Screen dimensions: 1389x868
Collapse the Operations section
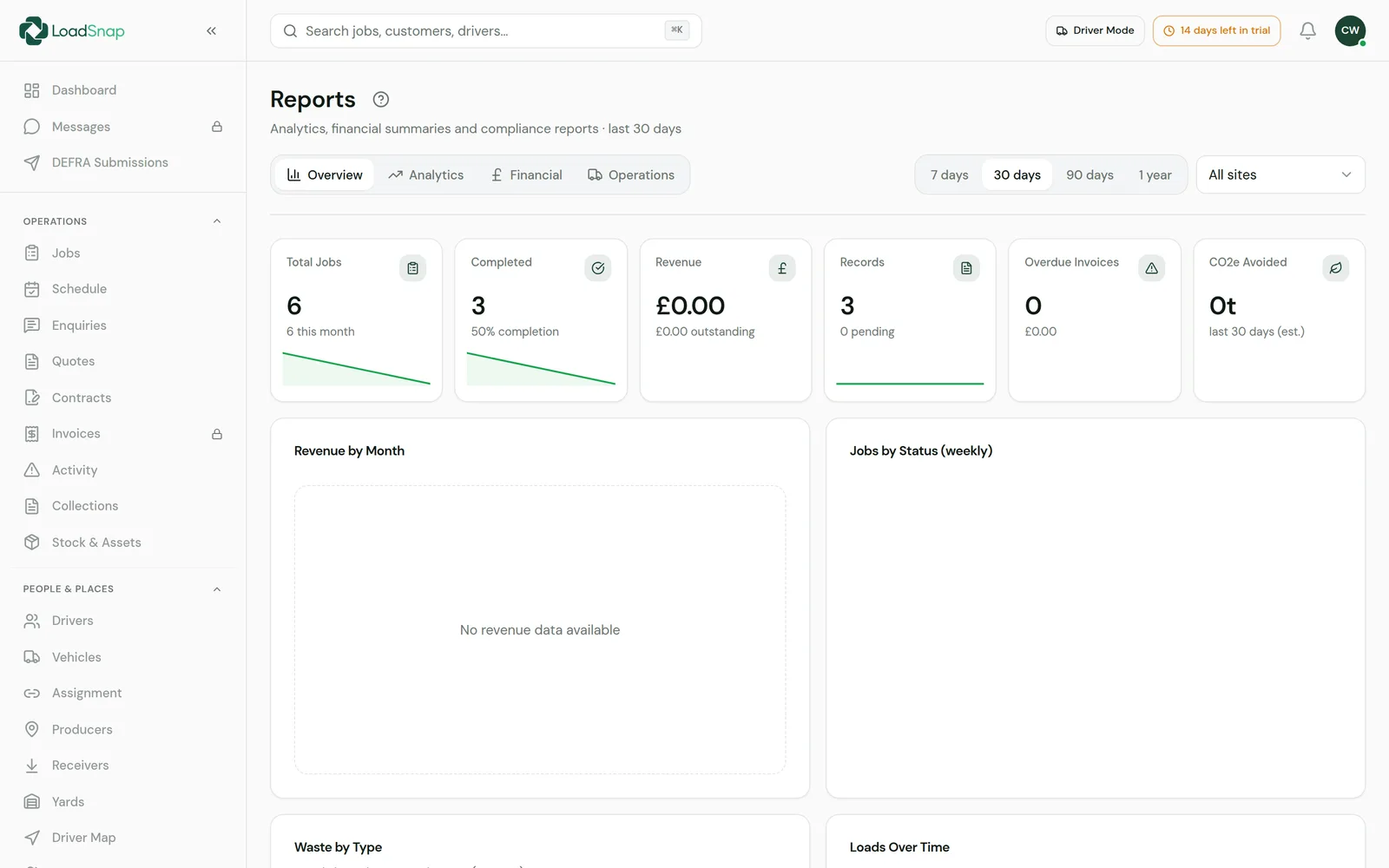(x=217, y=221)
